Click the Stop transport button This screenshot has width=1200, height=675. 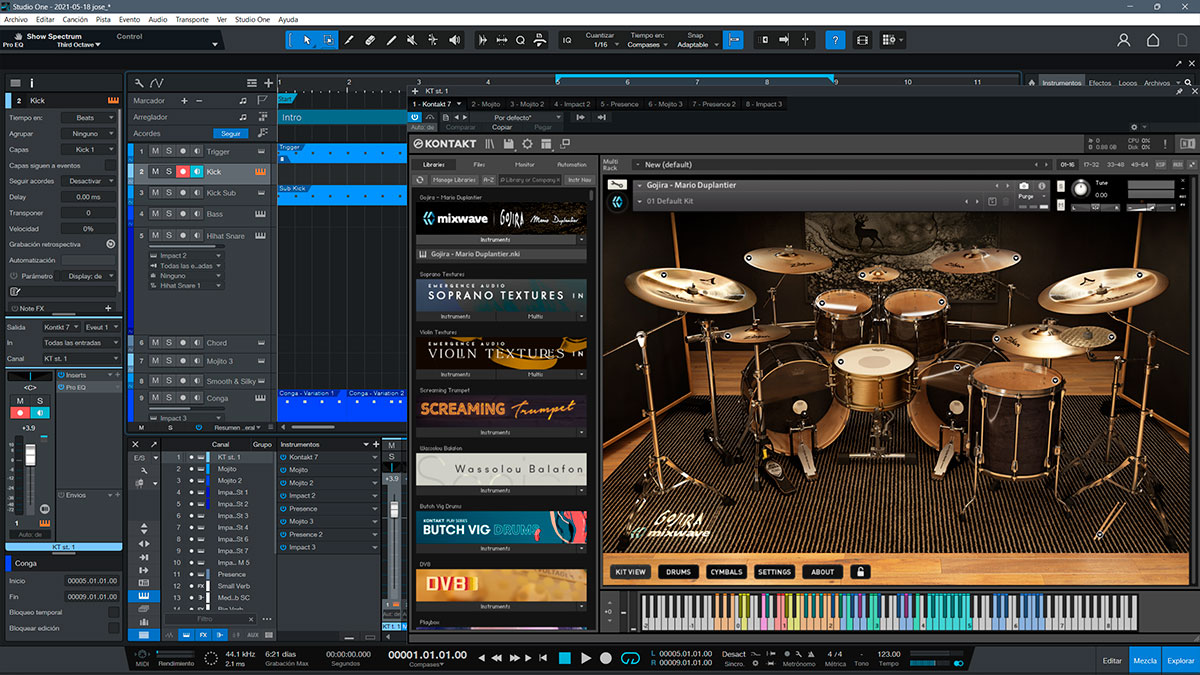tap(564, 658)
